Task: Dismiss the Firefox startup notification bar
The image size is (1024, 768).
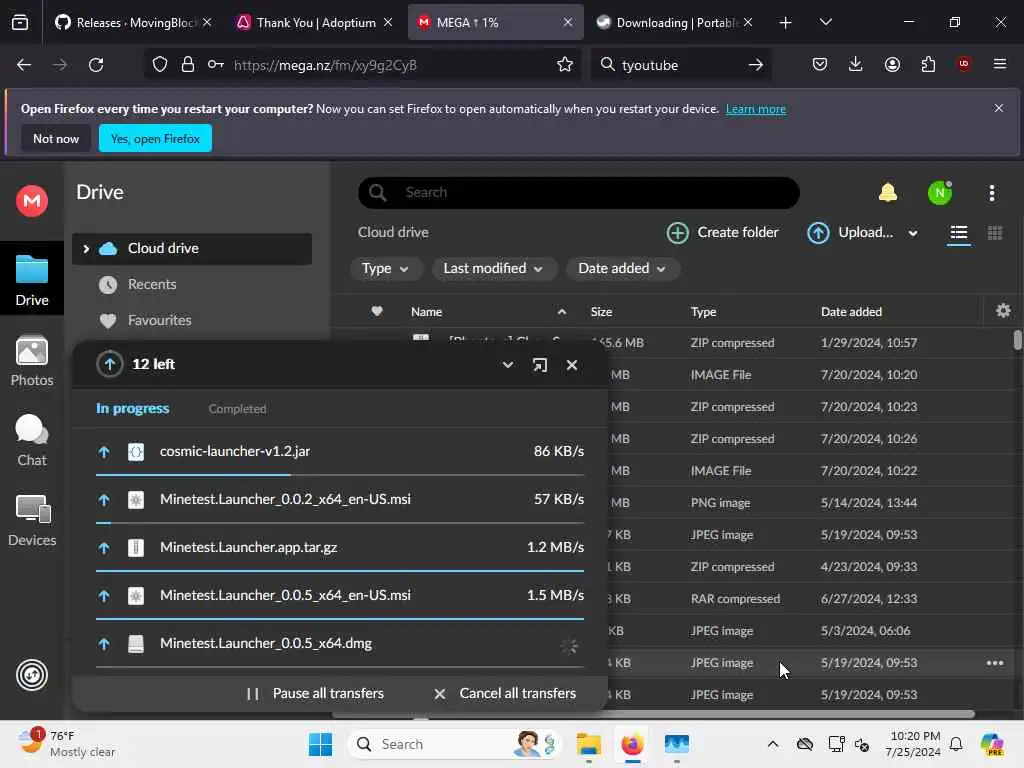Action: tap(998, 108)
